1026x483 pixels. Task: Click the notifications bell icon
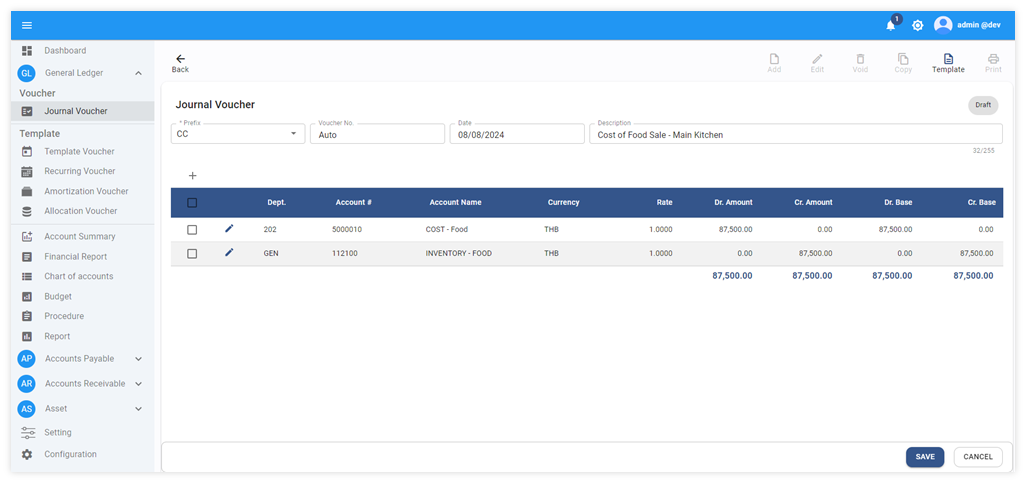coord(890,25)
